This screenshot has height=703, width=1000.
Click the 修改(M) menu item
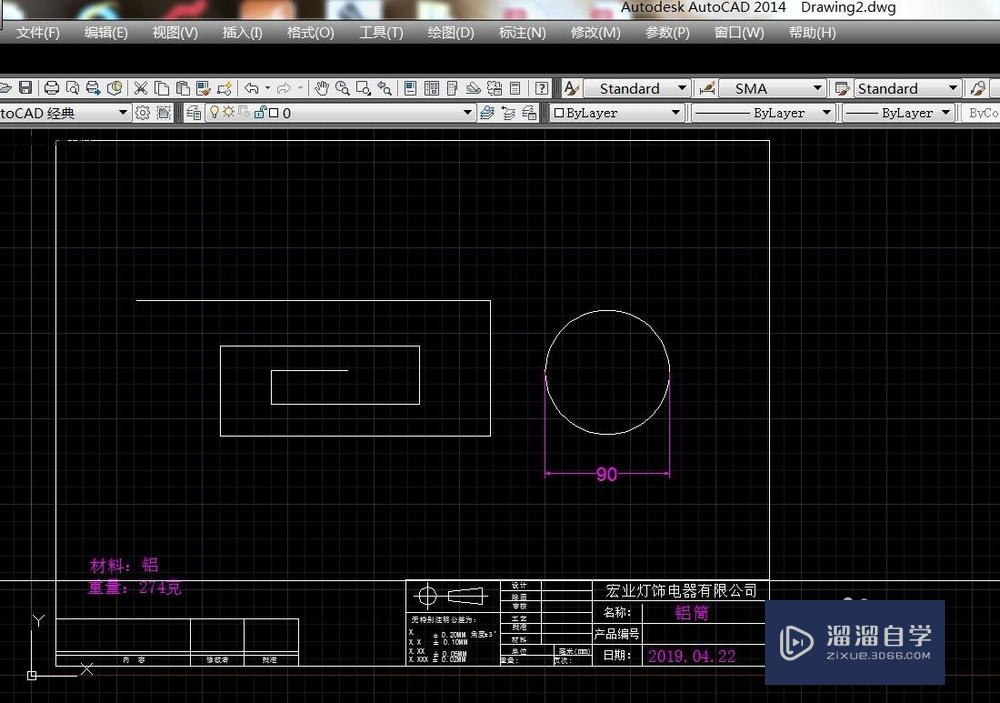pos(595,32)
